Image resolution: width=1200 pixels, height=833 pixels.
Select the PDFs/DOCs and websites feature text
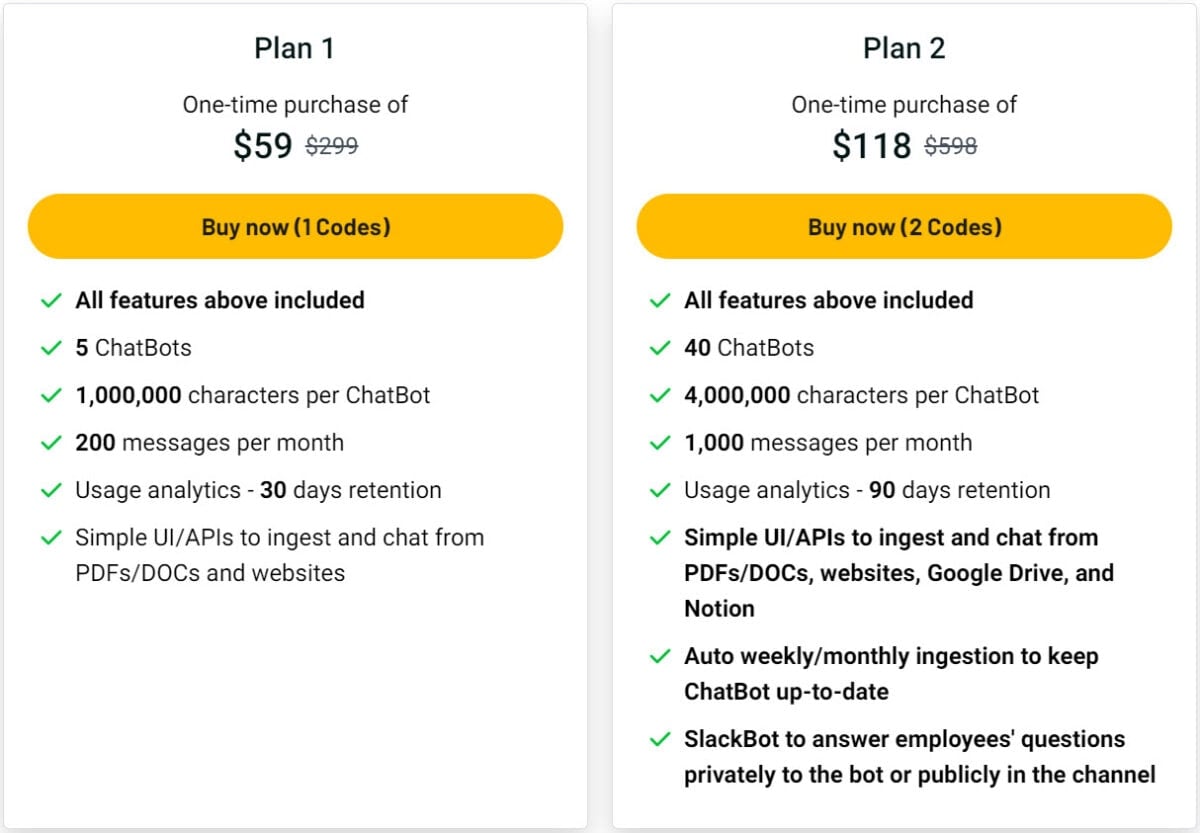click(279, 555)
